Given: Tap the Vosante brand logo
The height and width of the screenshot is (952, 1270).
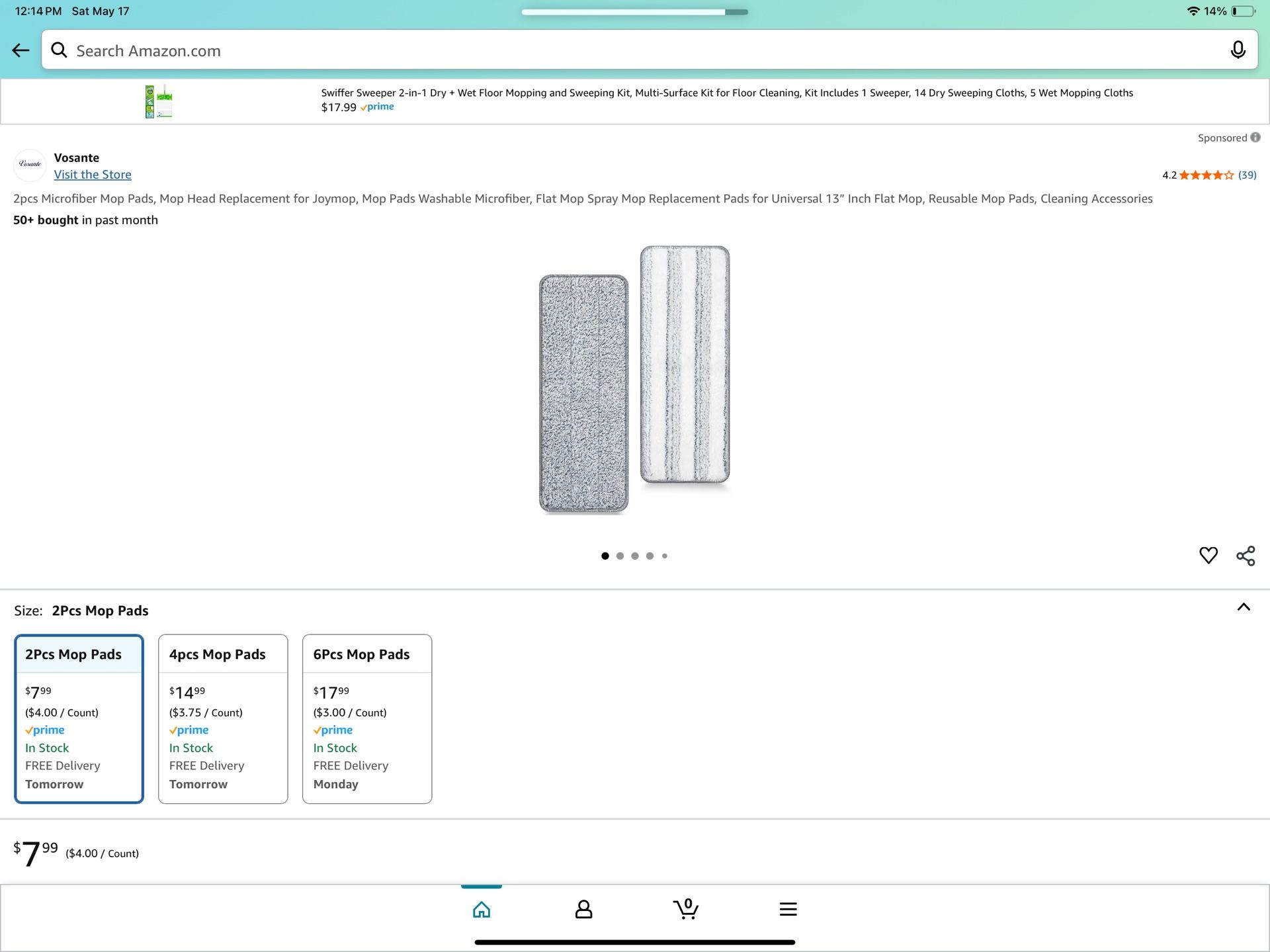Looking at the screenshot, I should coord(30,164).
